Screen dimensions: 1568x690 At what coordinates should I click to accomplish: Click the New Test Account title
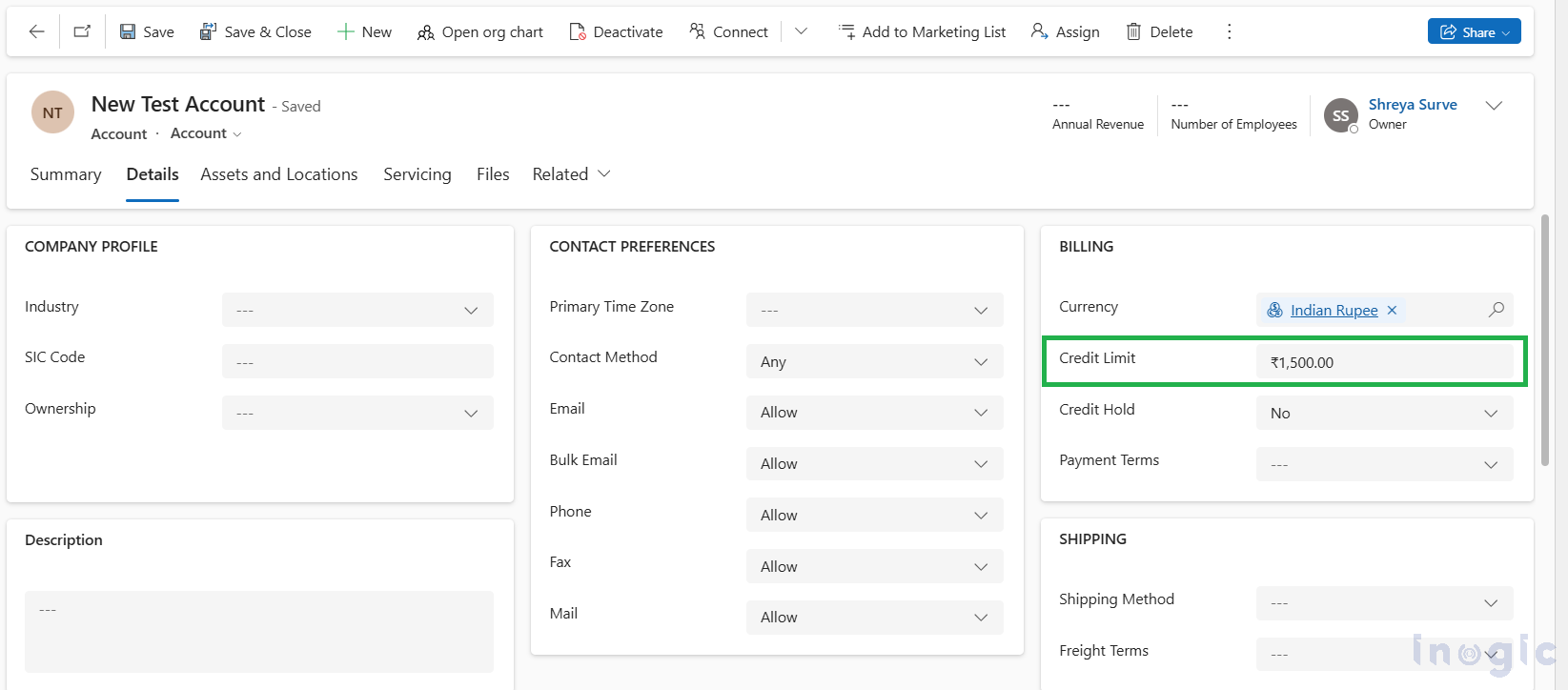(x=178, y=104)
